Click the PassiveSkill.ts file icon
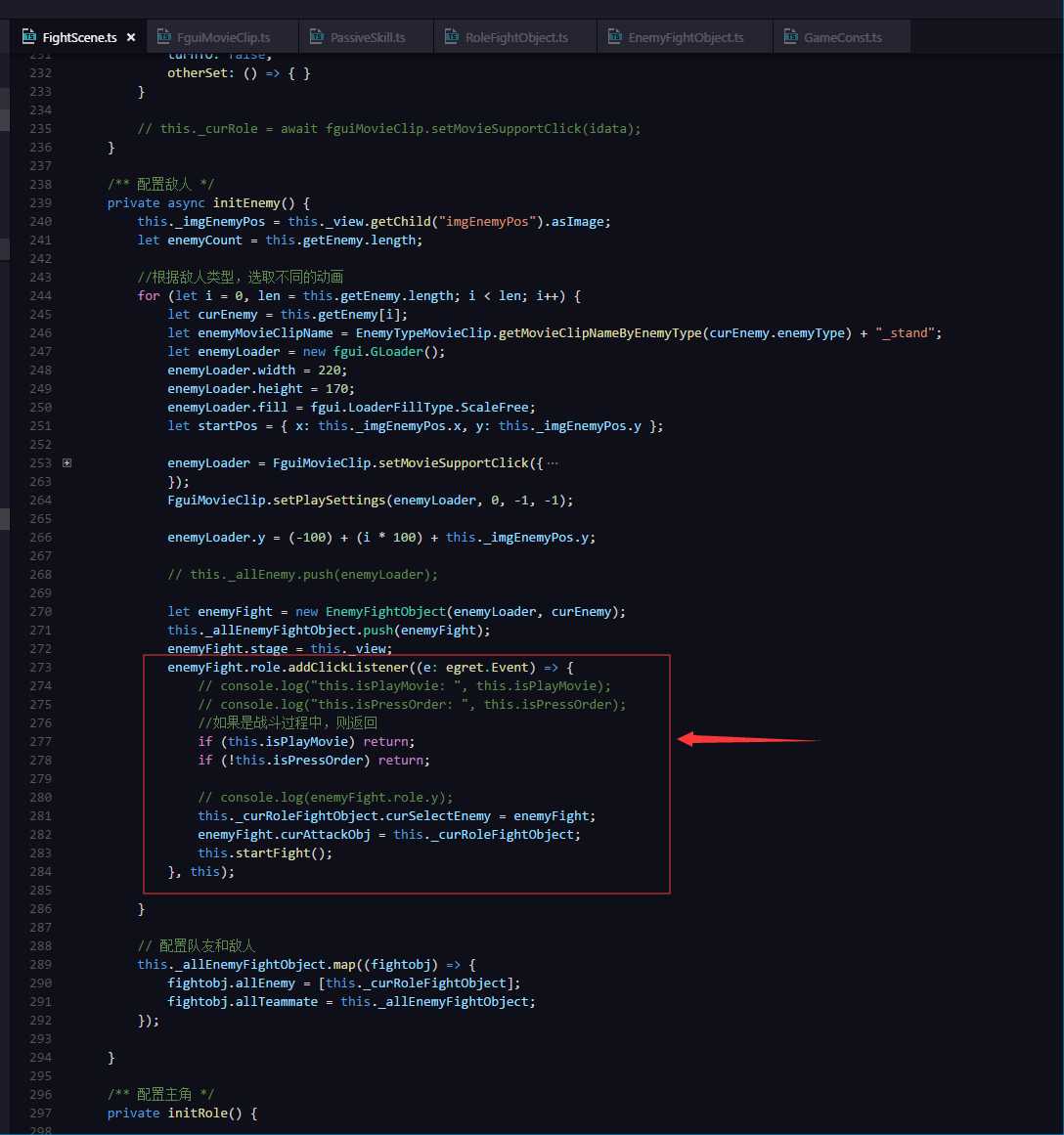The width and height of the screenshot is (1064, 1135). (x=317, y=36)
